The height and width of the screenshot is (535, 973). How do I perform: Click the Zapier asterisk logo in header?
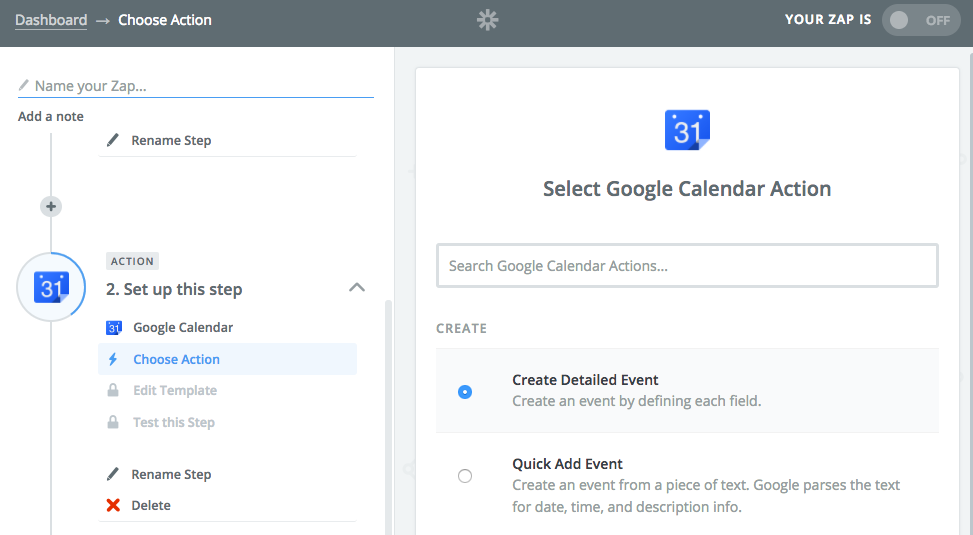(x=487, y=20)
